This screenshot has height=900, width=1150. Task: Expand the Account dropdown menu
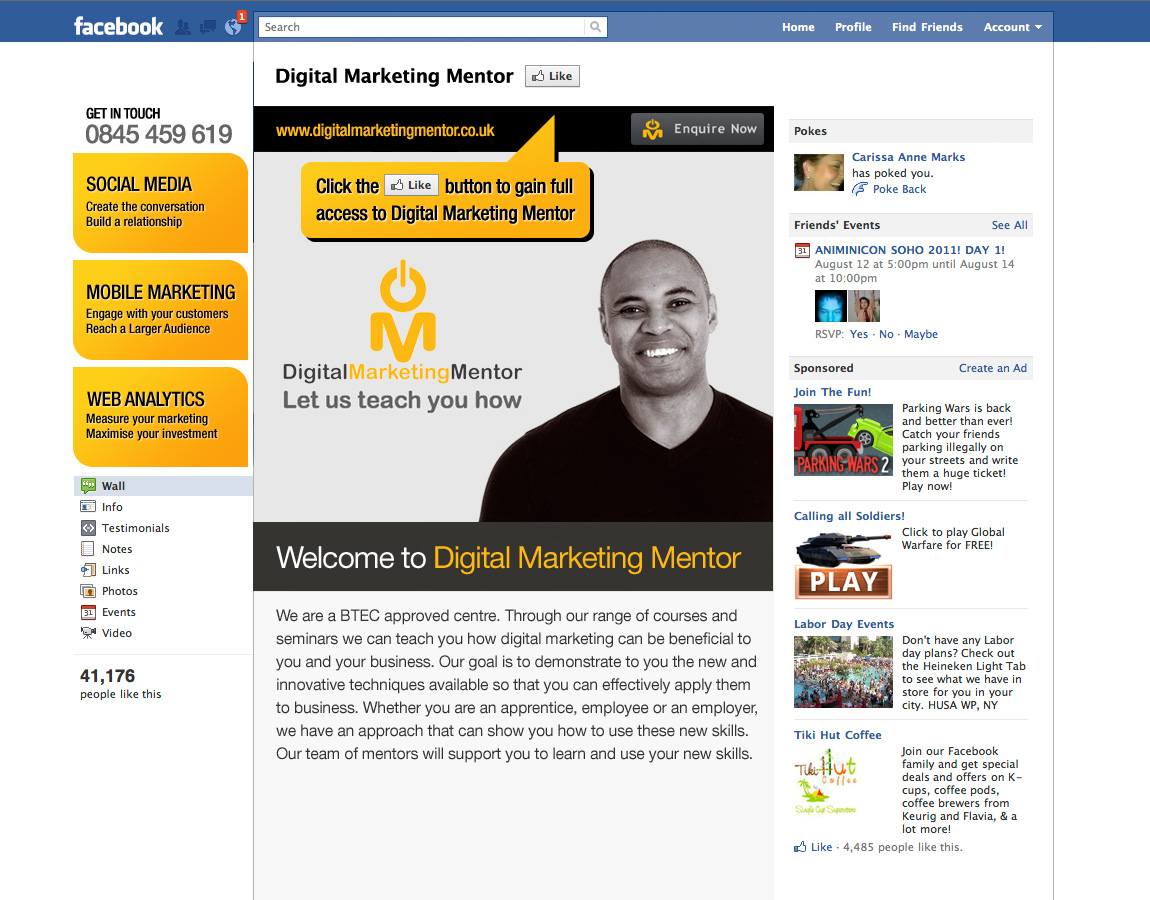[x=1012, y=27]
